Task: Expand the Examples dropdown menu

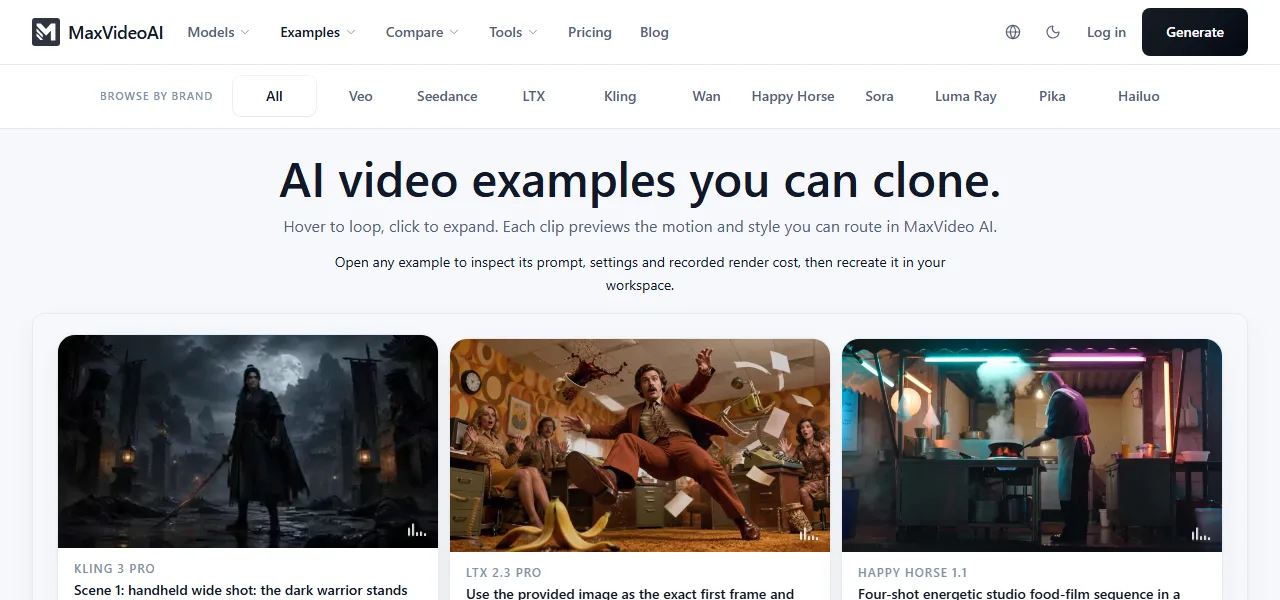Action: click(x=318, y=32)
